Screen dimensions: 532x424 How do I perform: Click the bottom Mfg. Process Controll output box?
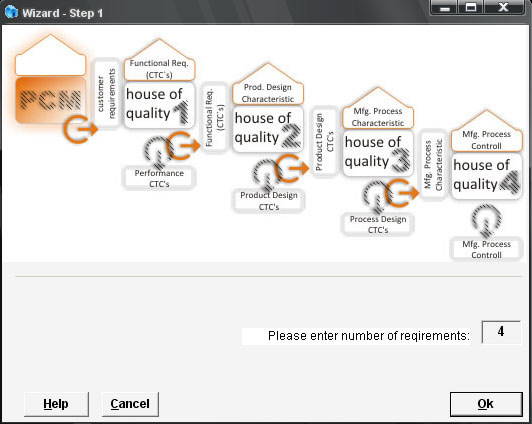487,249
